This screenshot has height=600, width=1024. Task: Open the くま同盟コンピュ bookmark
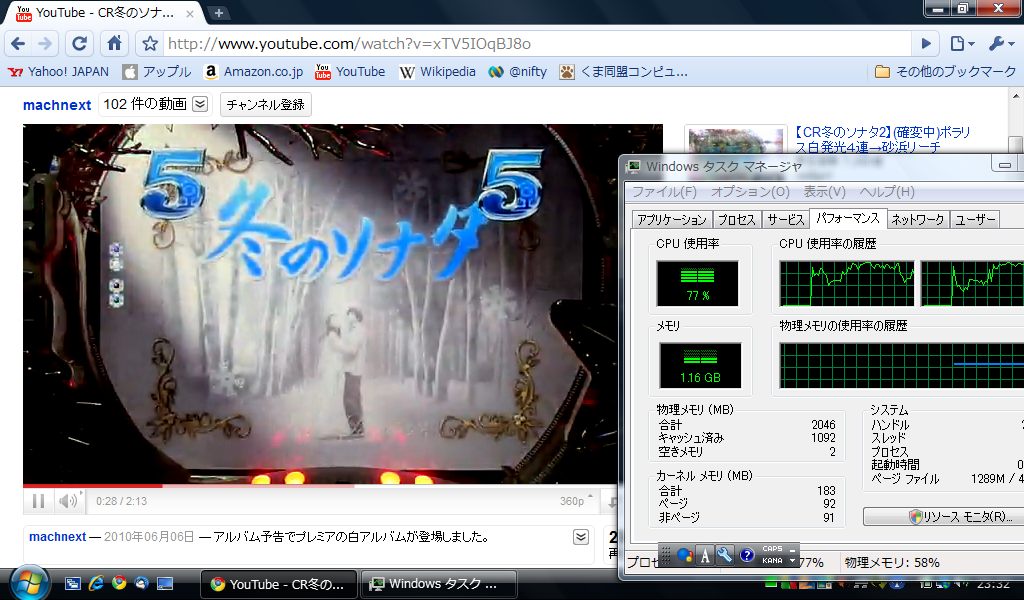624,72
